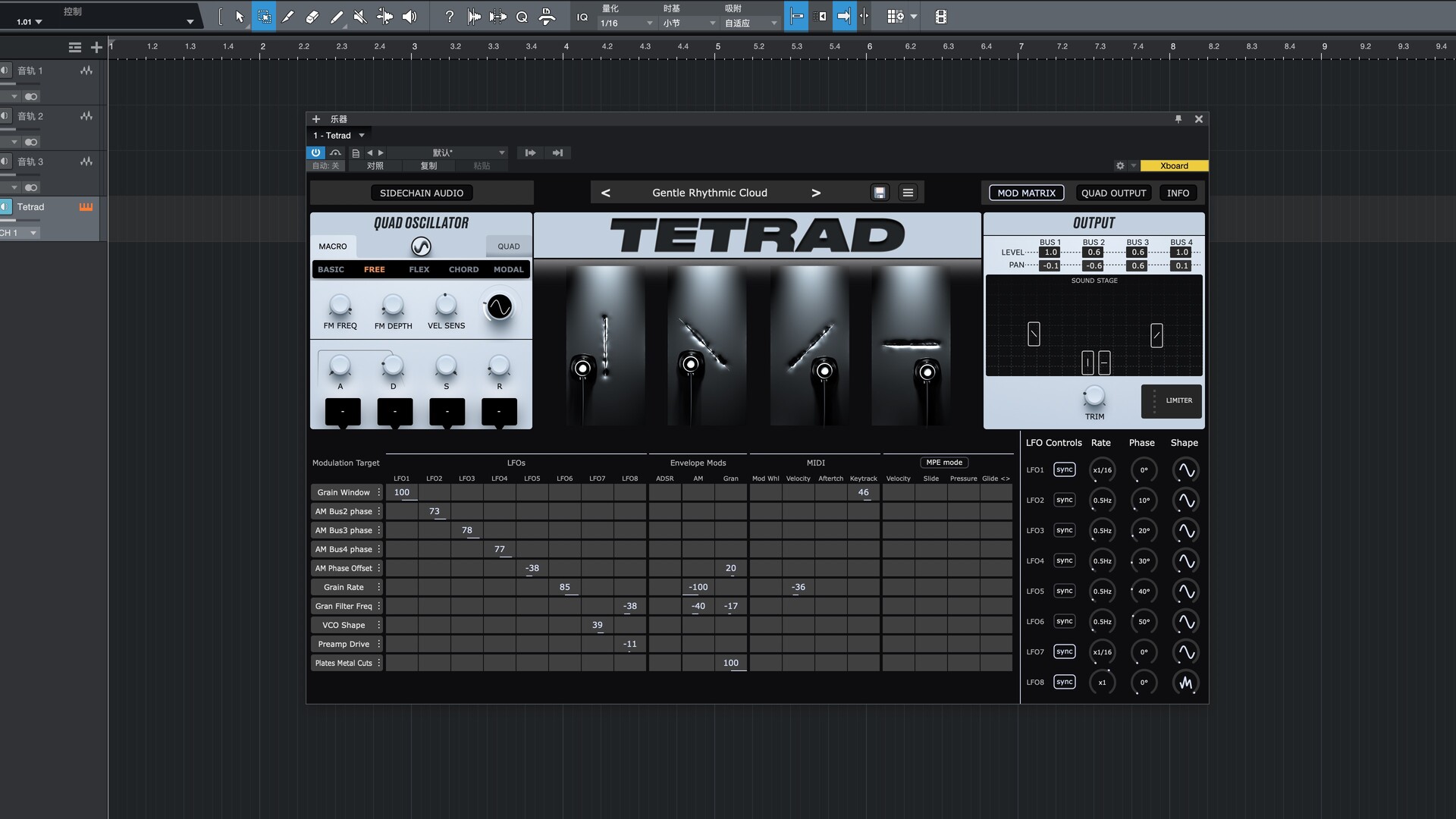The height and width of the screenshot is (819, 1456).
Task: Enable MPE mode
Action: pos(944,463)
